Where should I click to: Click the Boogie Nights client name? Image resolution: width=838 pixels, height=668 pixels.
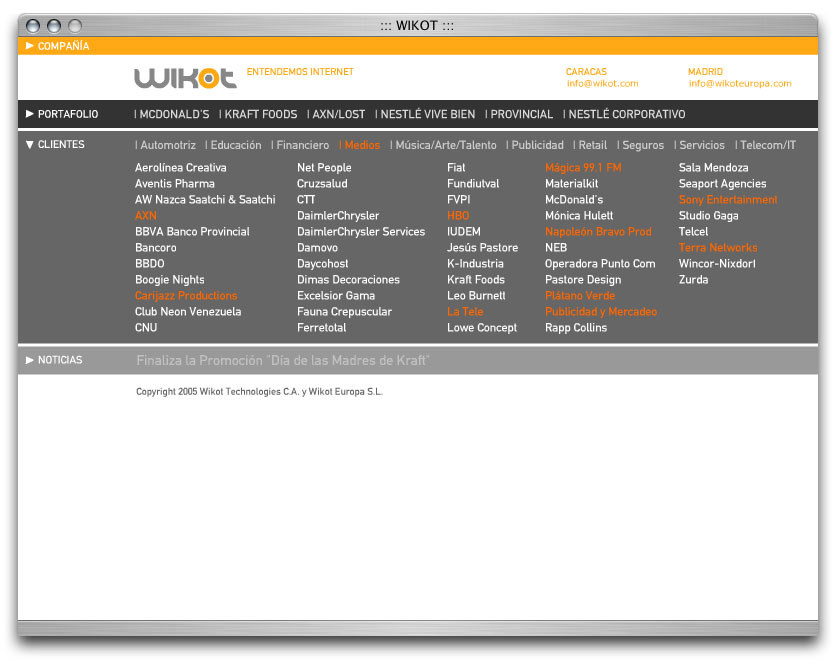pyautogui.click(x=169, y=280)
